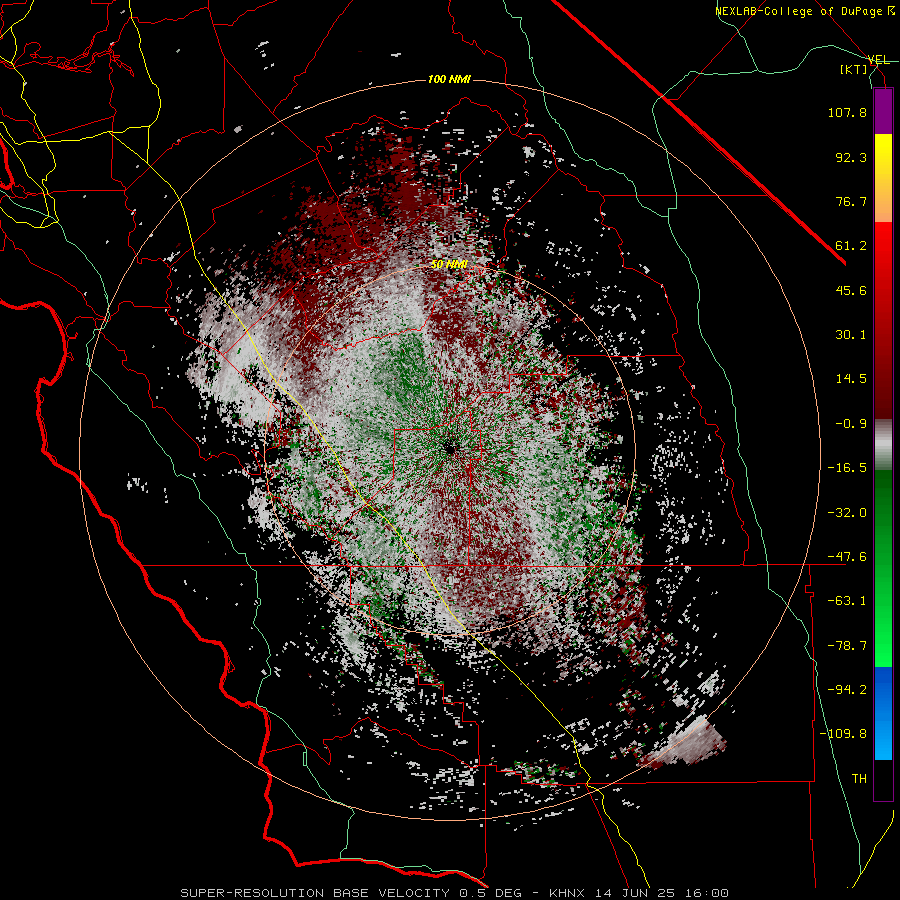Select the 14.5 legend value
The width and height of the screenshot is (900, 900).
[x=851, y=379]
